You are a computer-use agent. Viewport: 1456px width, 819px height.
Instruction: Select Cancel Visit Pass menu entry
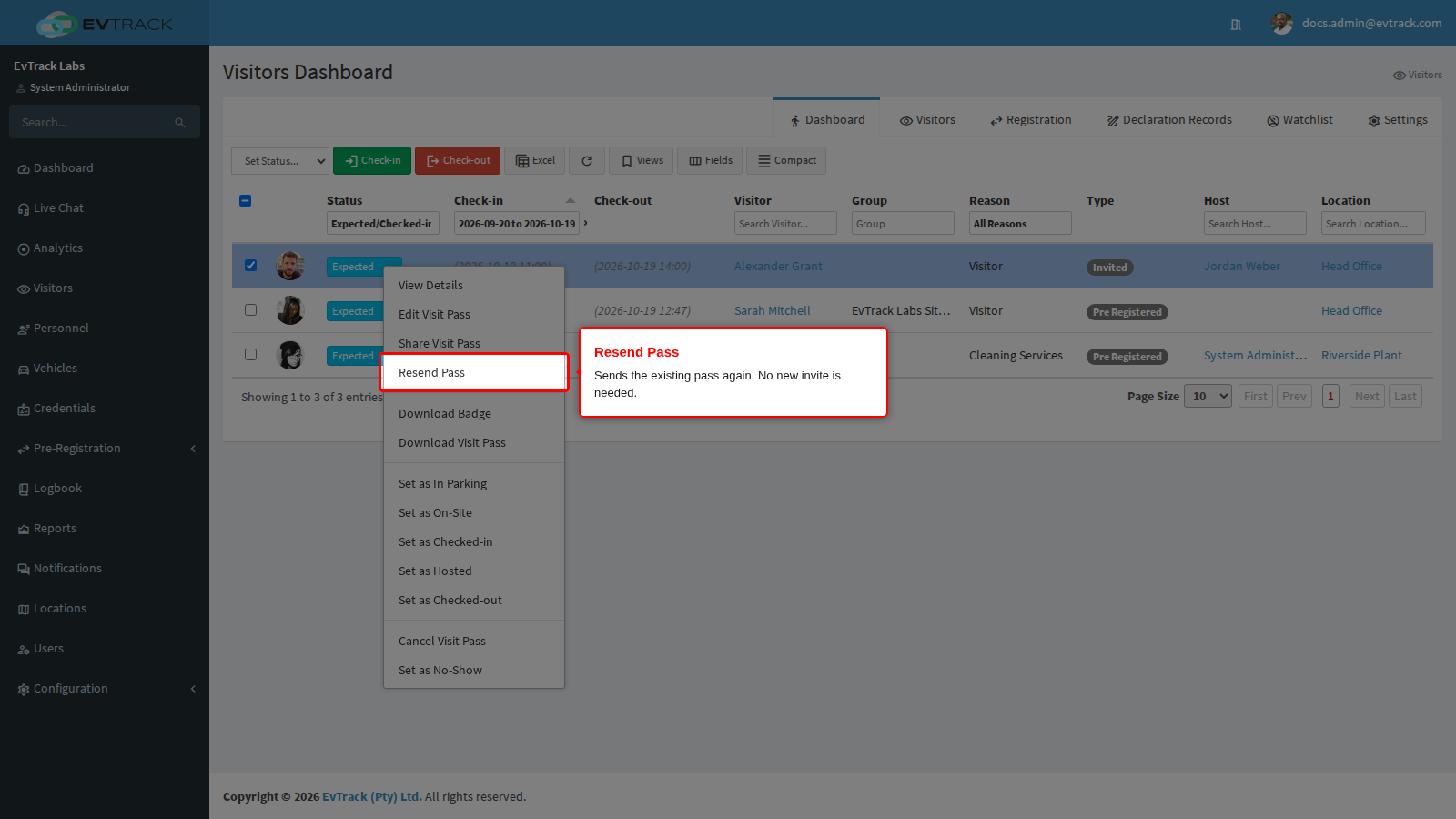click(474, 642)
